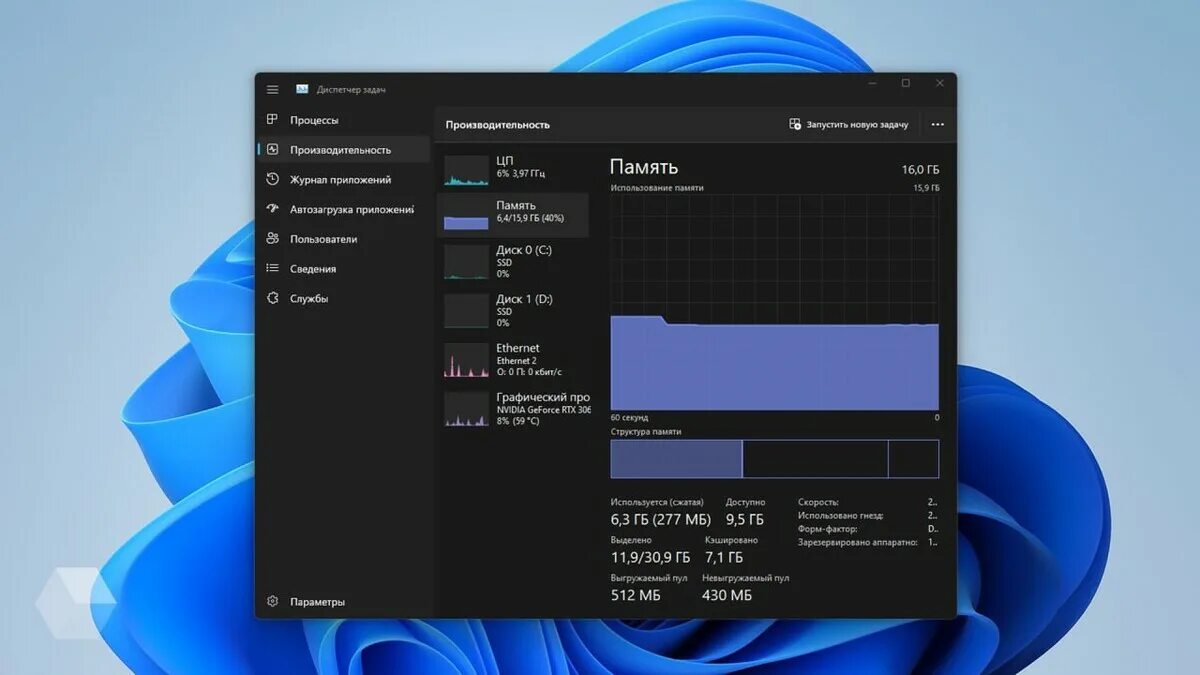This screenshot has height=675, width=1200.
Task: Select the Память performance item
Action: [513, 215]
